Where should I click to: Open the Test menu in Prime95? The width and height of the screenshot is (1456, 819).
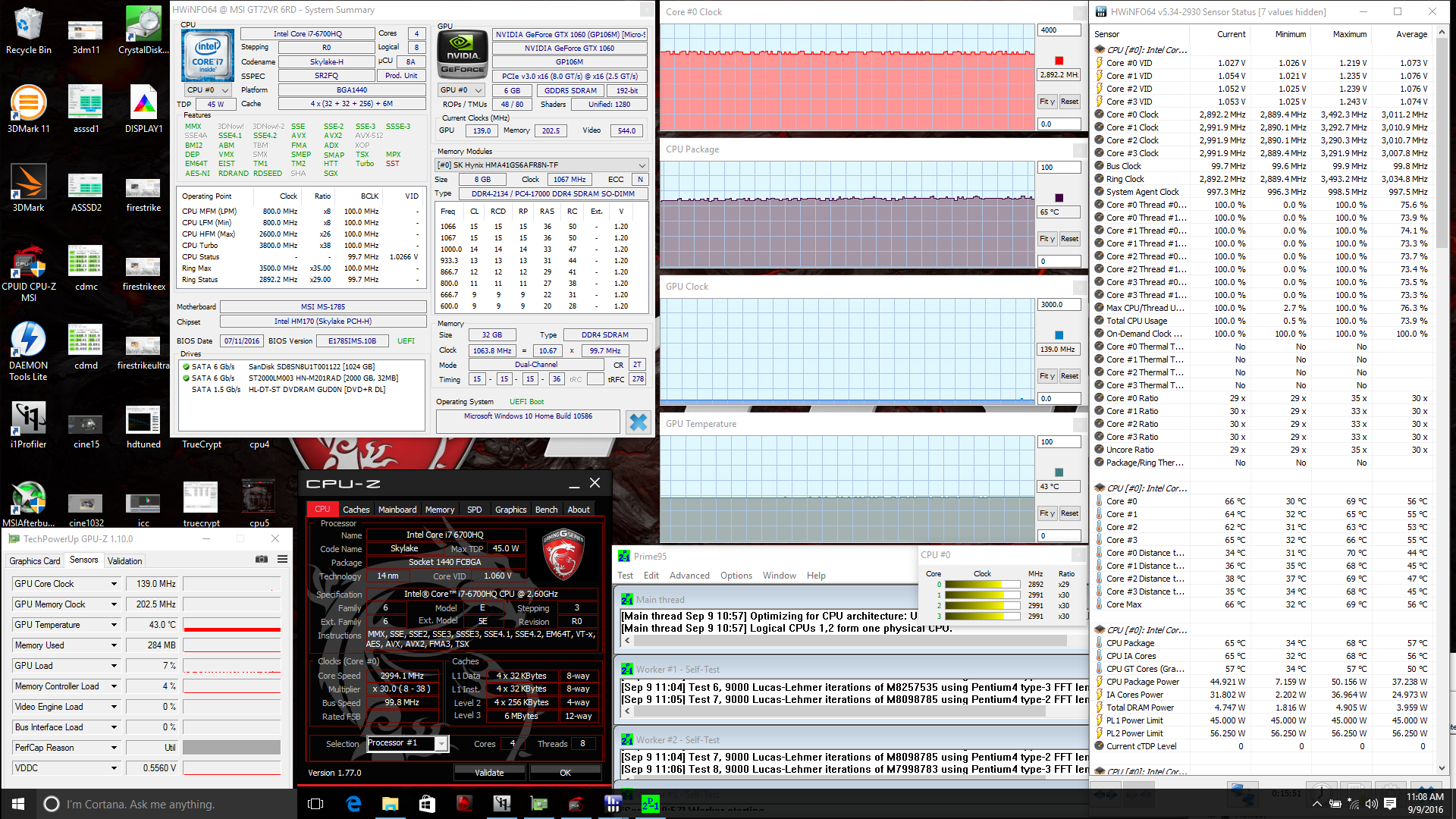pos(625,576)
